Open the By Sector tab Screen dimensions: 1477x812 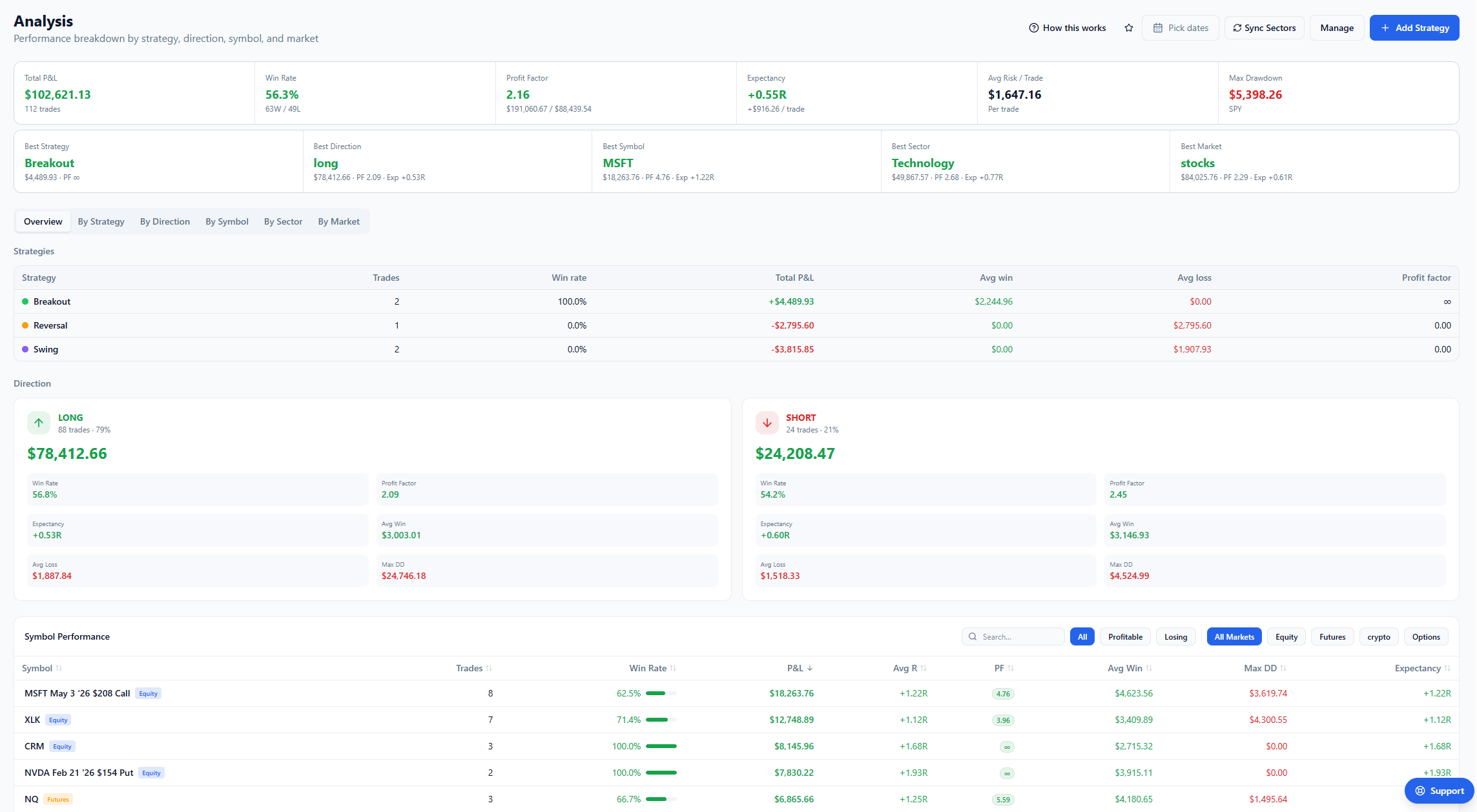coord(283,221)
